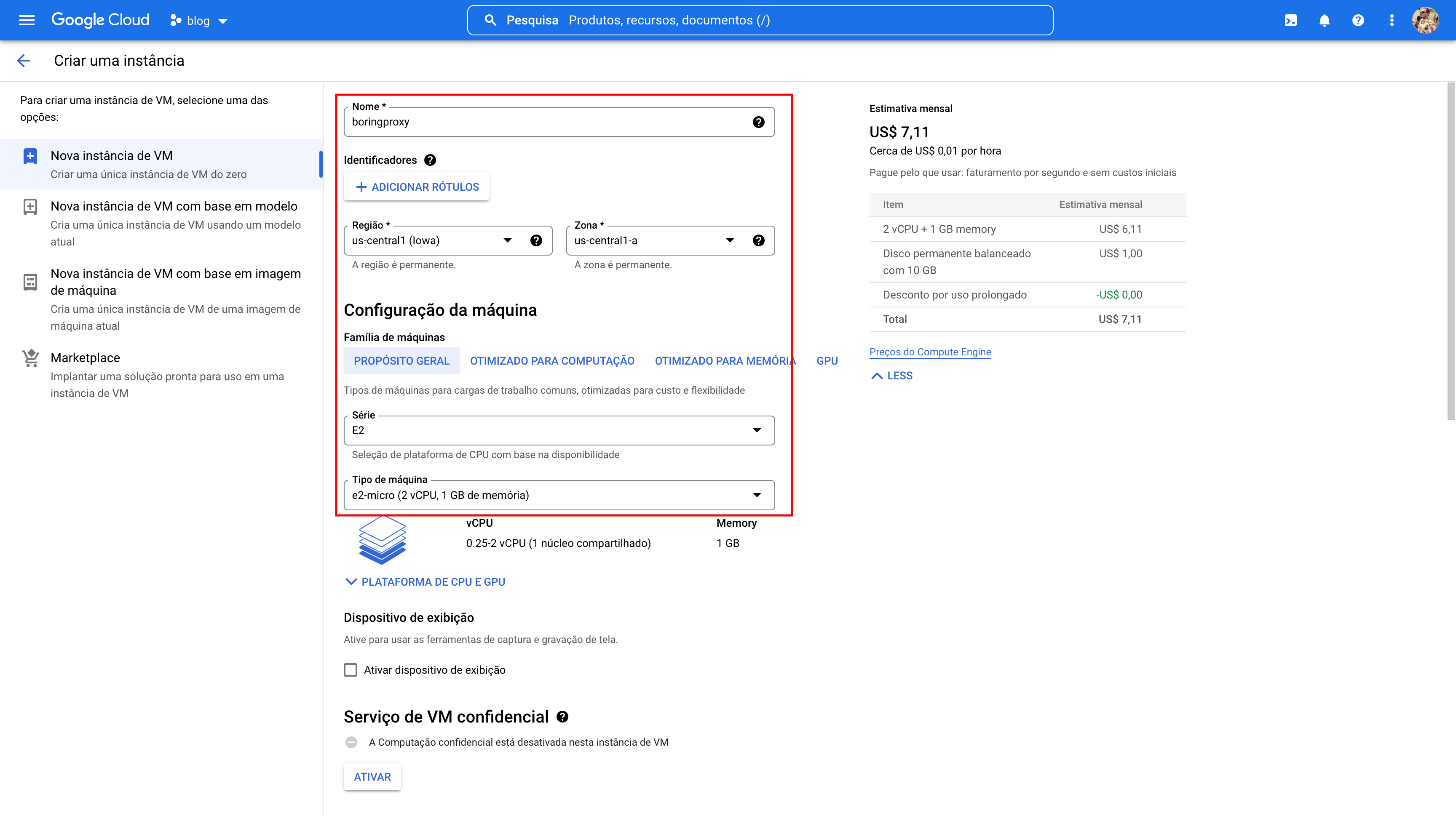This screenshot has height=816, width=1456.
Task: Open Preços do Compute Engine link
Action: pyautogui.click(x=930, y=352)
